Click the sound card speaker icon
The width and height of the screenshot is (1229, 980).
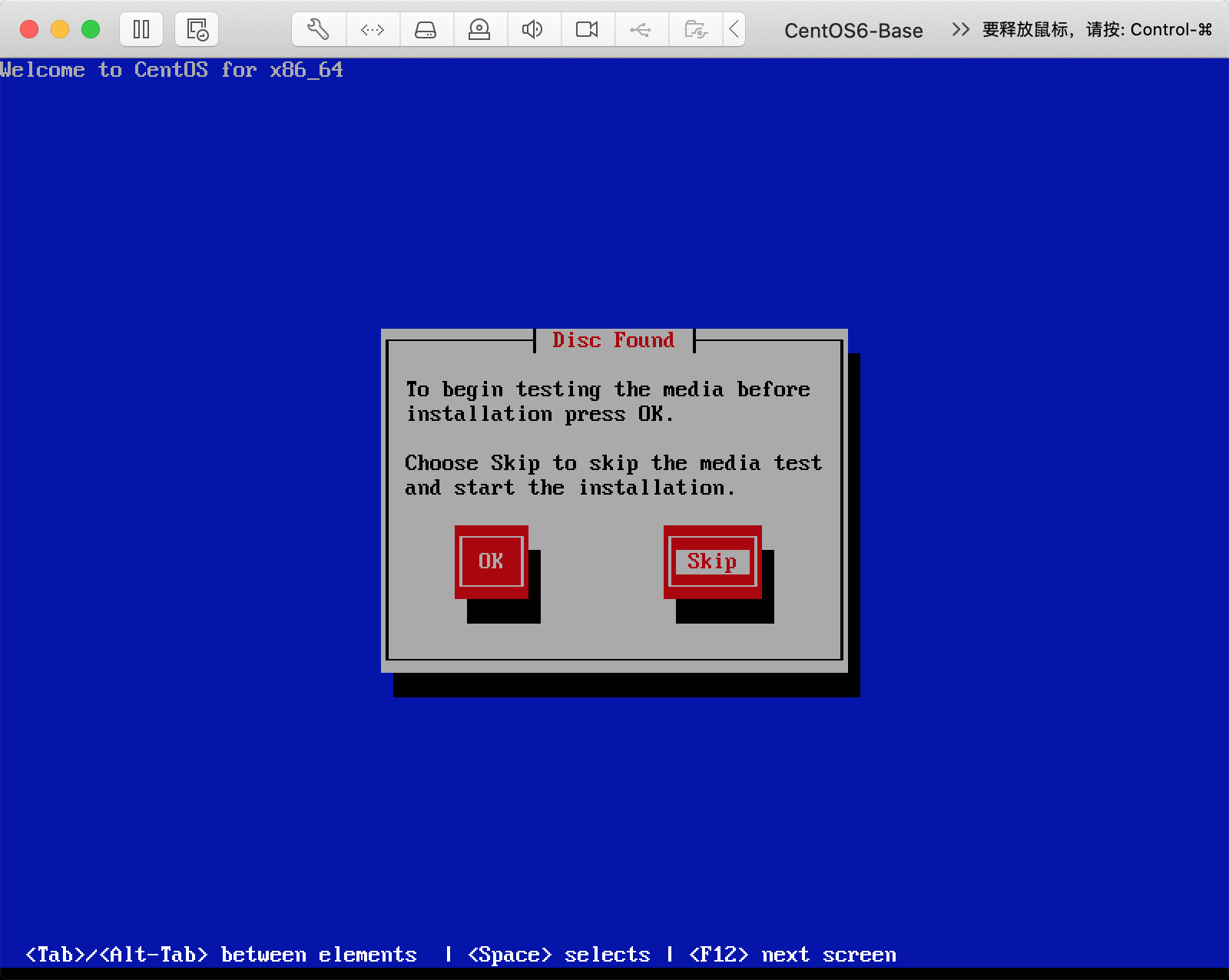coord(532,30)
